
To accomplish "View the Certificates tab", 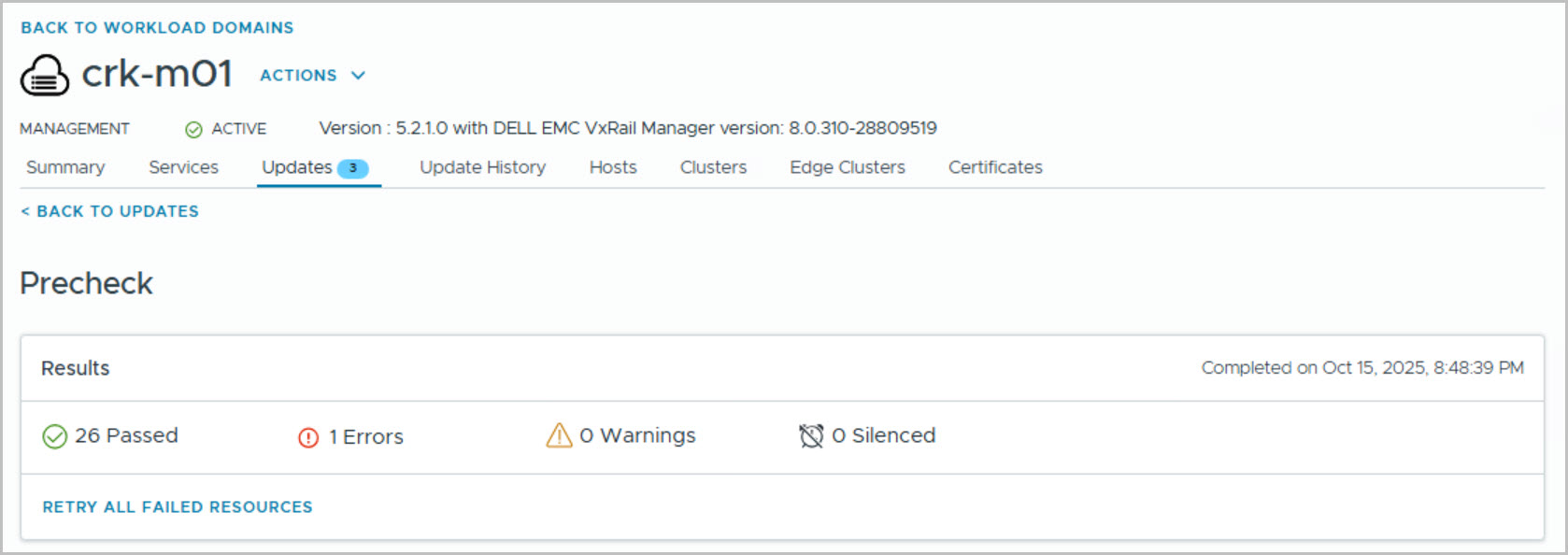I will (995, 167).
